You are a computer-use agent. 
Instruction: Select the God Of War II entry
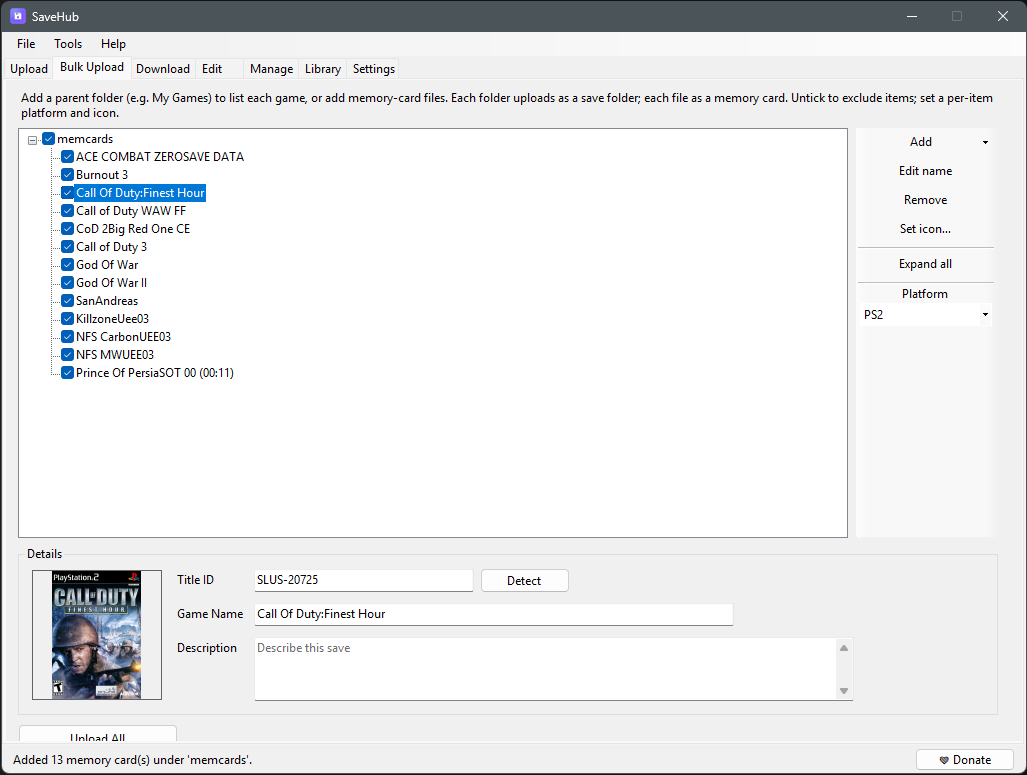click(x=111, y=283)
